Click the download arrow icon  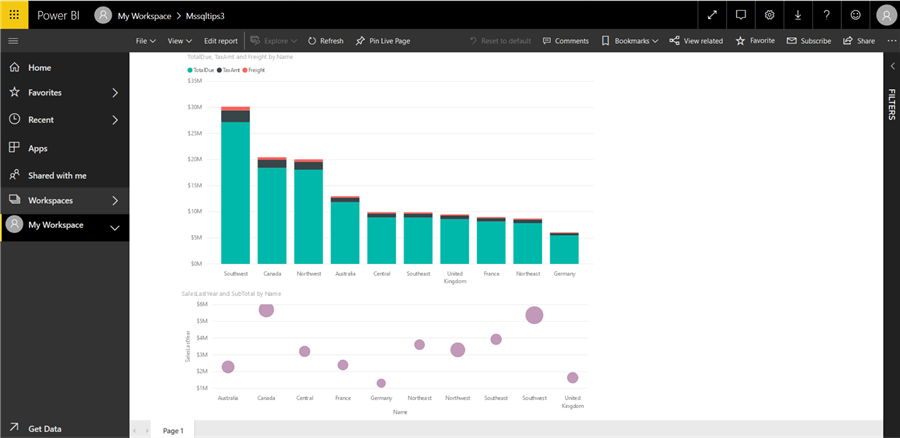798,15
